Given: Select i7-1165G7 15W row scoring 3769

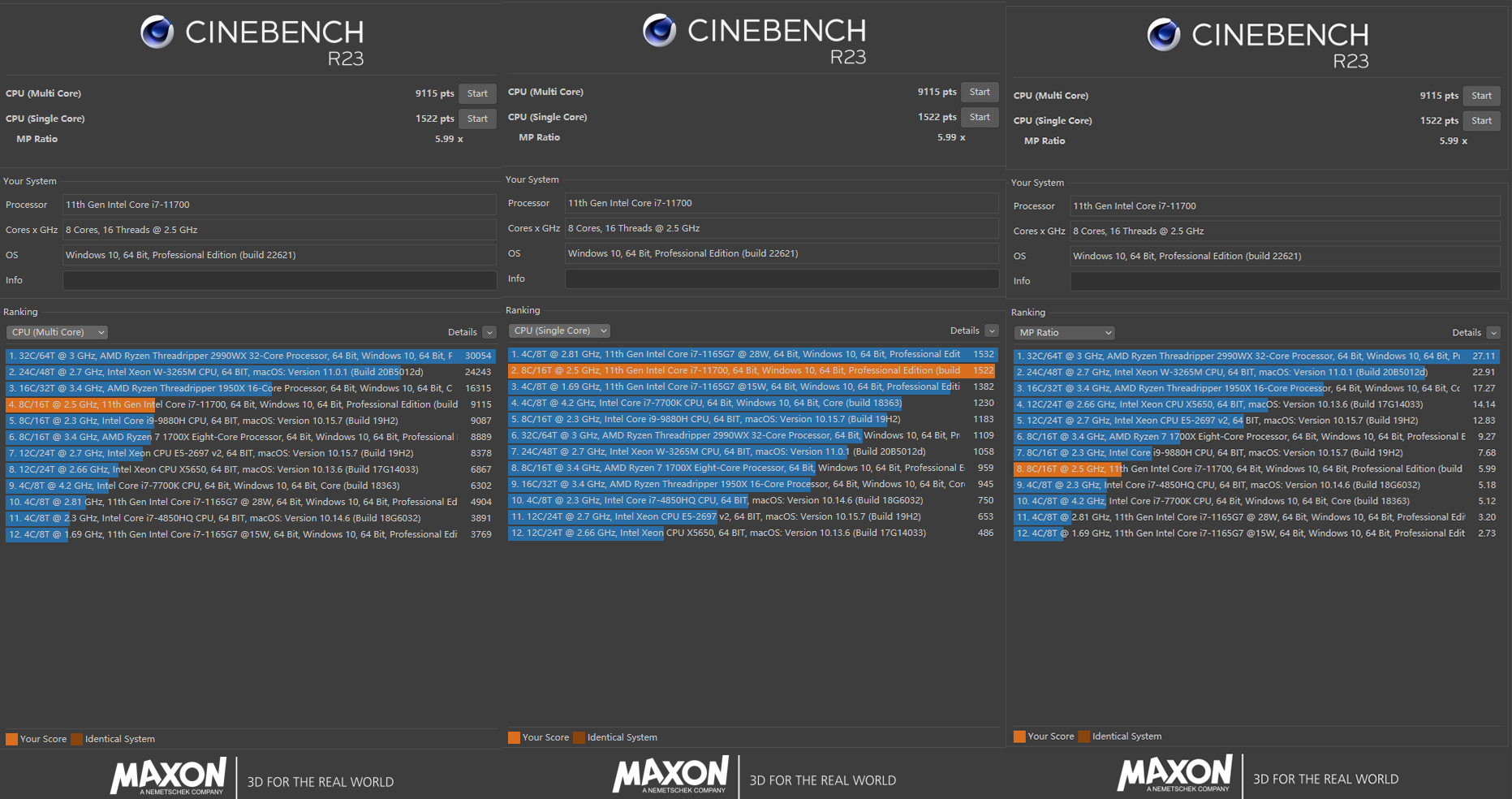Looking at the screenshot, I should (250, 534).
